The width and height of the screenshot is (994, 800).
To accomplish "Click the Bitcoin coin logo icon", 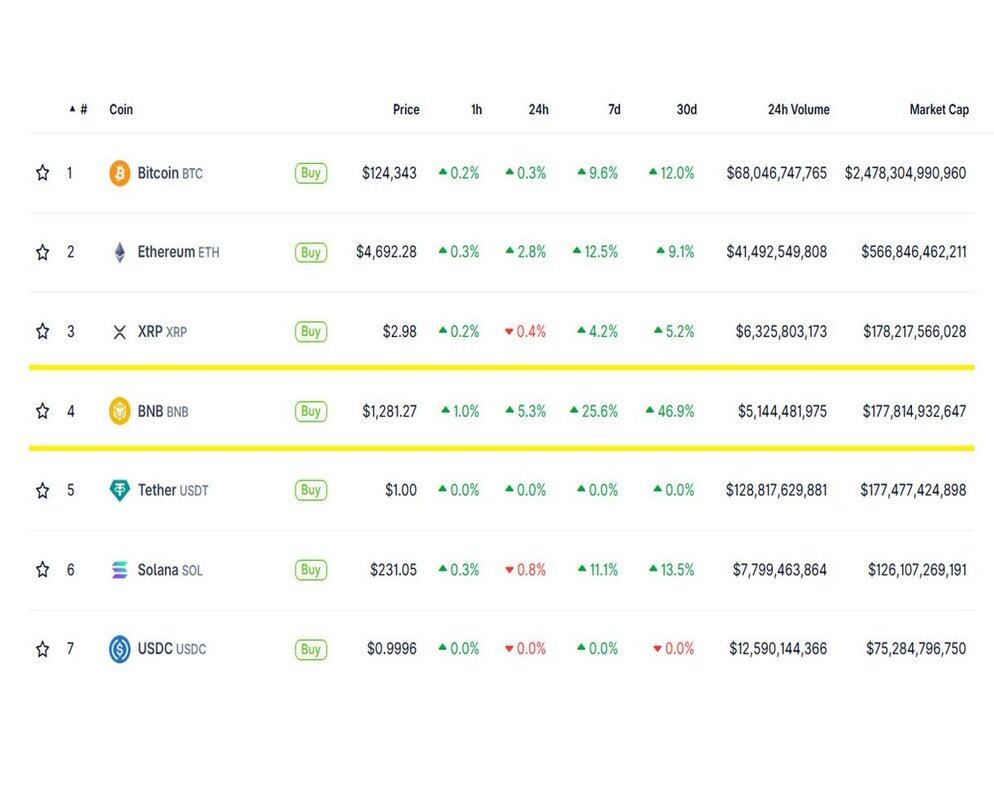I will click(x=120, y=173).
